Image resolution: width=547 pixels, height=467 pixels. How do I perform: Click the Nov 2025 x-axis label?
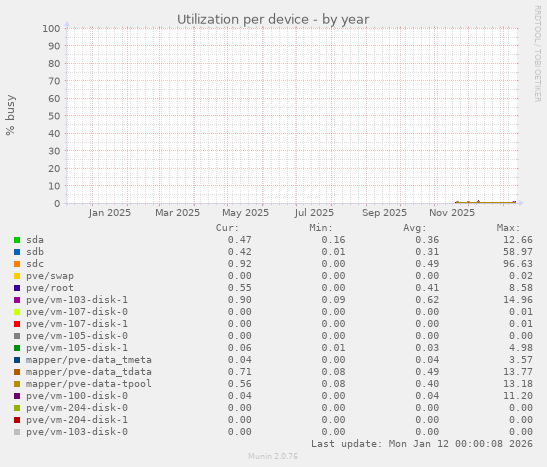click(x=452, y=213)
